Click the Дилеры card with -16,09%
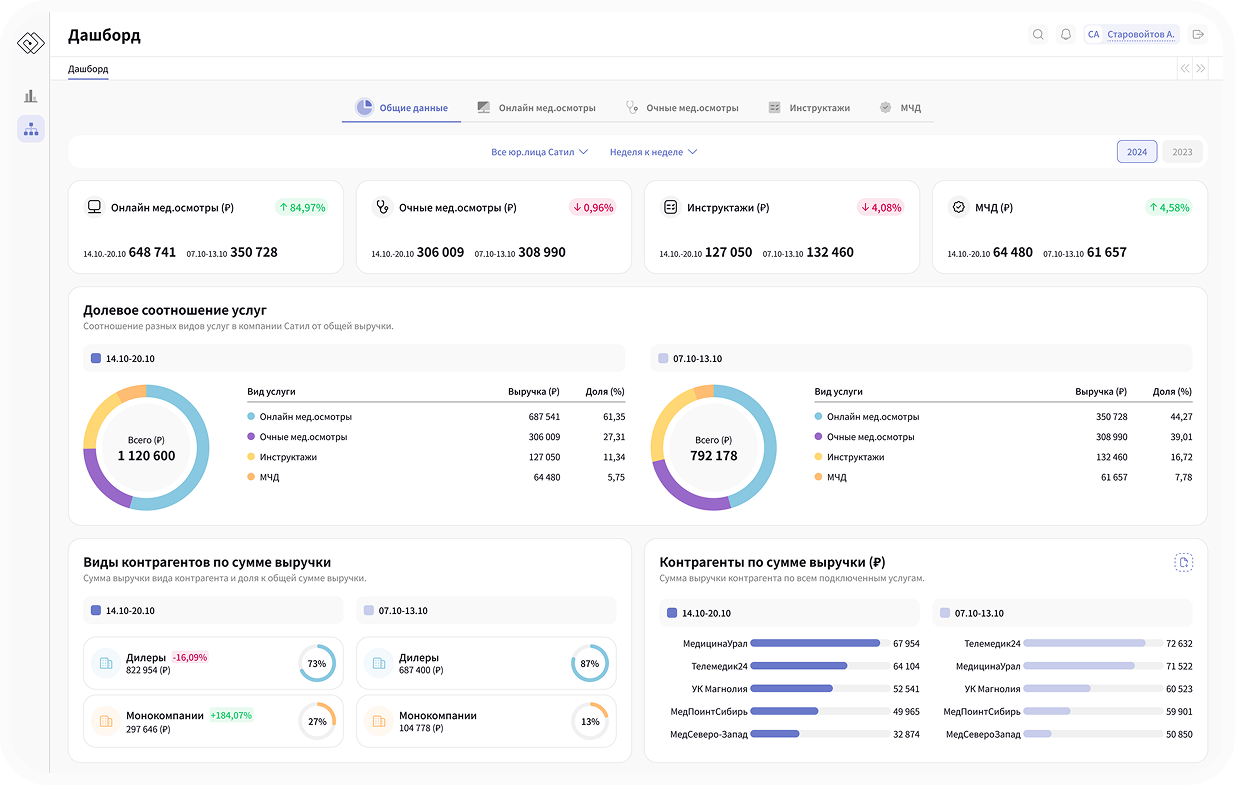 point(213,664)
